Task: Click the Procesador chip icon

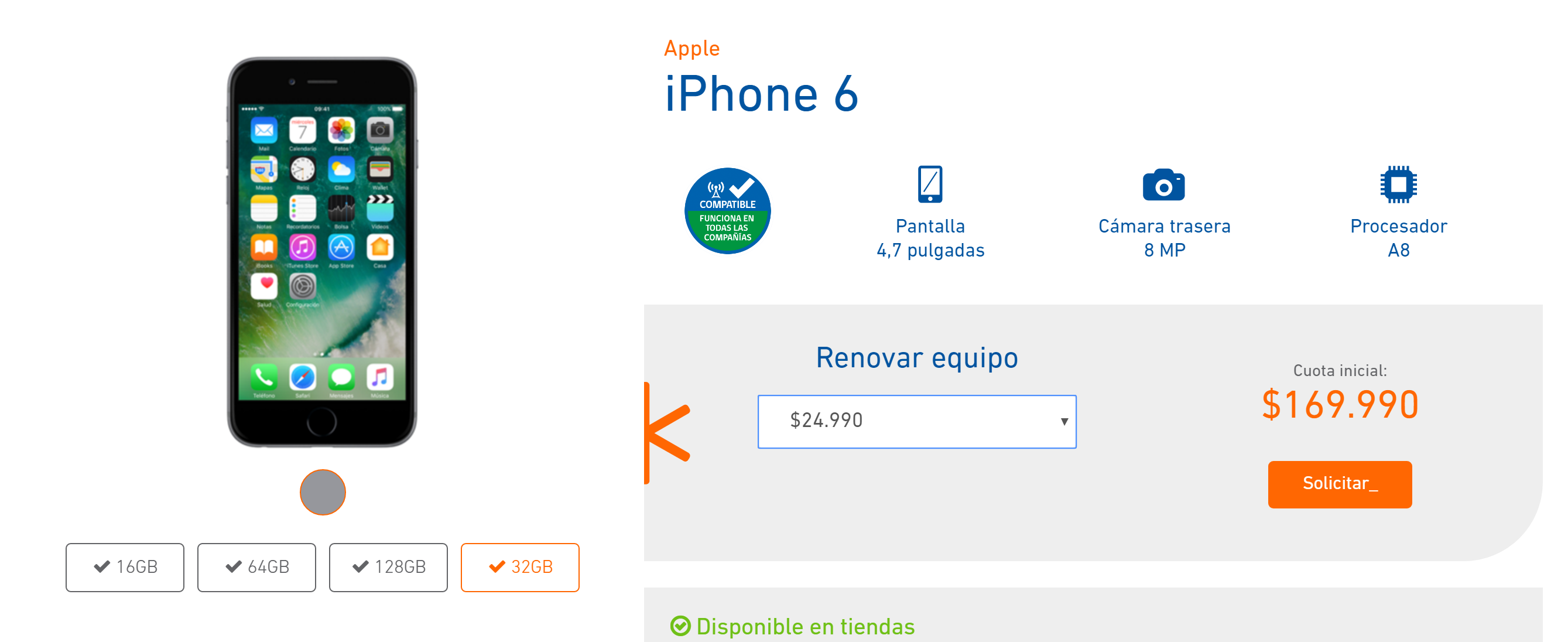Action: [1398, 184]
